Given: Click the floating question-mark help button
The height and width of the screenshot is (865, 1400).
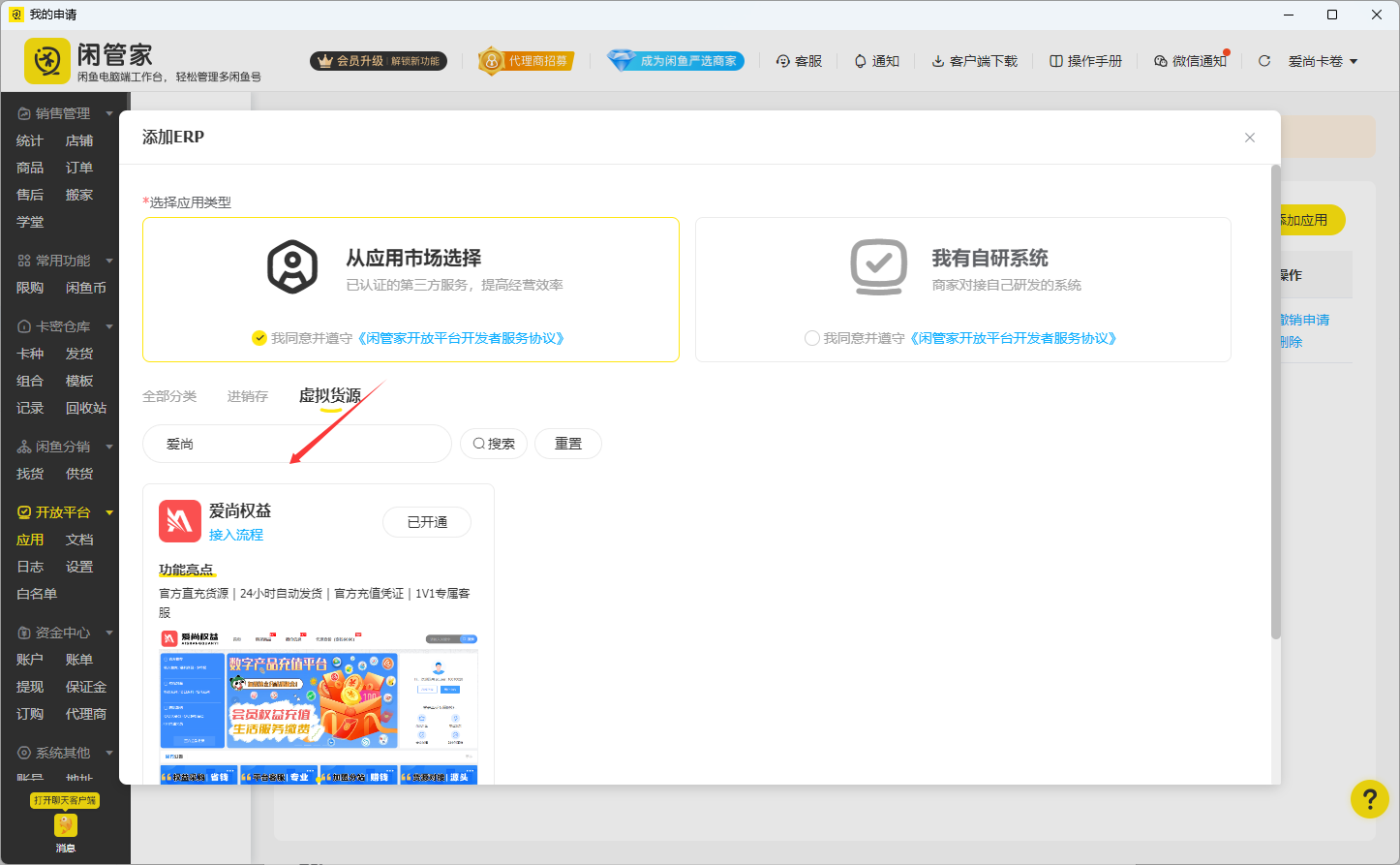Looking at the screenshot, I should pos(1370,799).
